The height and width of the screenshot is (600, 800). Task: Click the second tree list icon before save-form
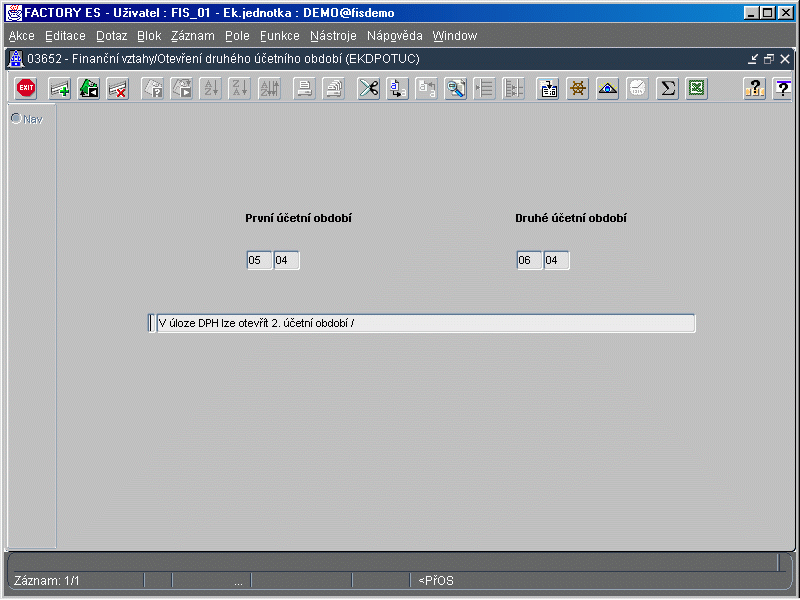[x=513, y=88]
